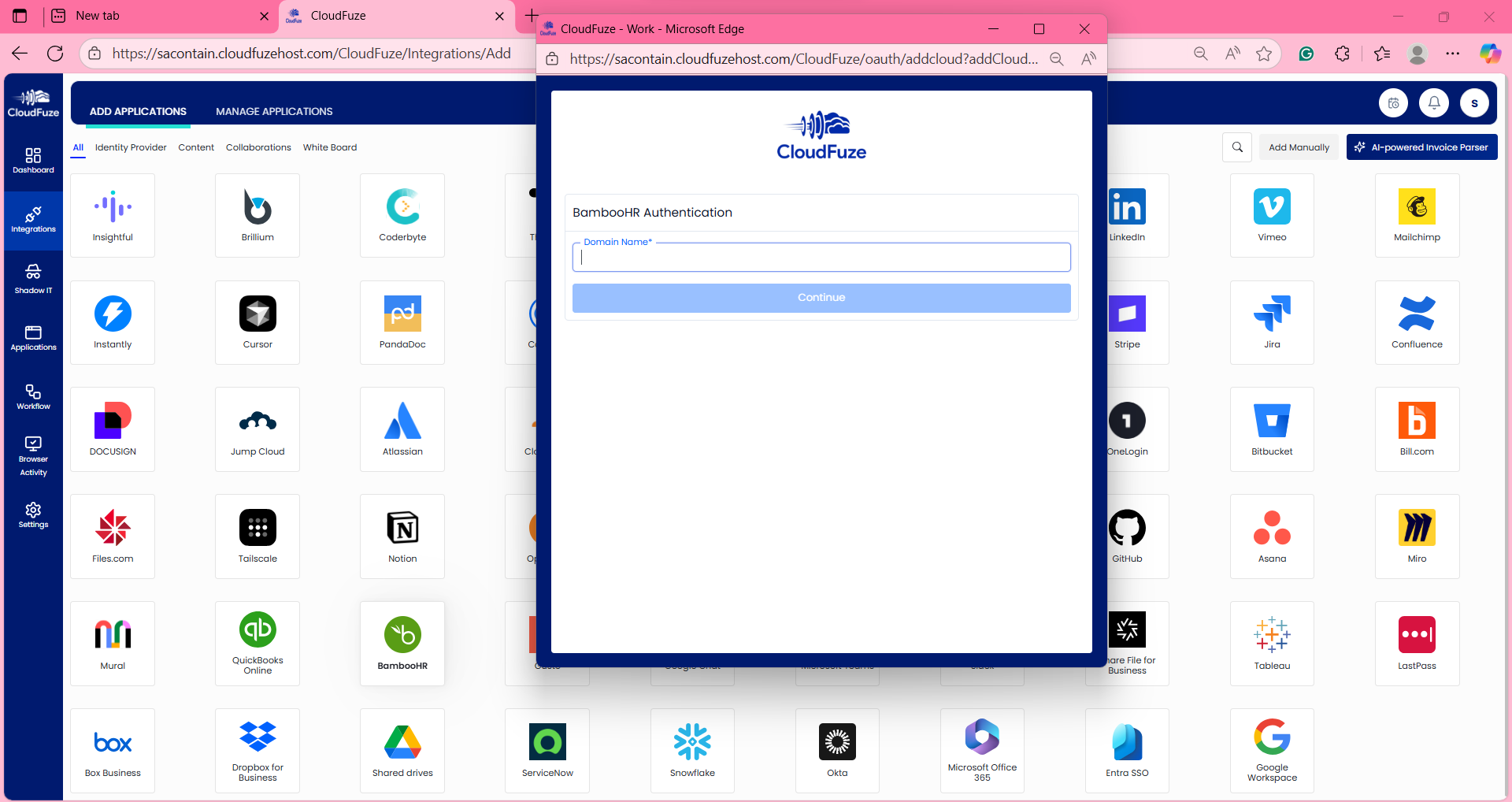Click the Add Manually button
This screenshot has width=1512, height=802.
[1298, 147]
